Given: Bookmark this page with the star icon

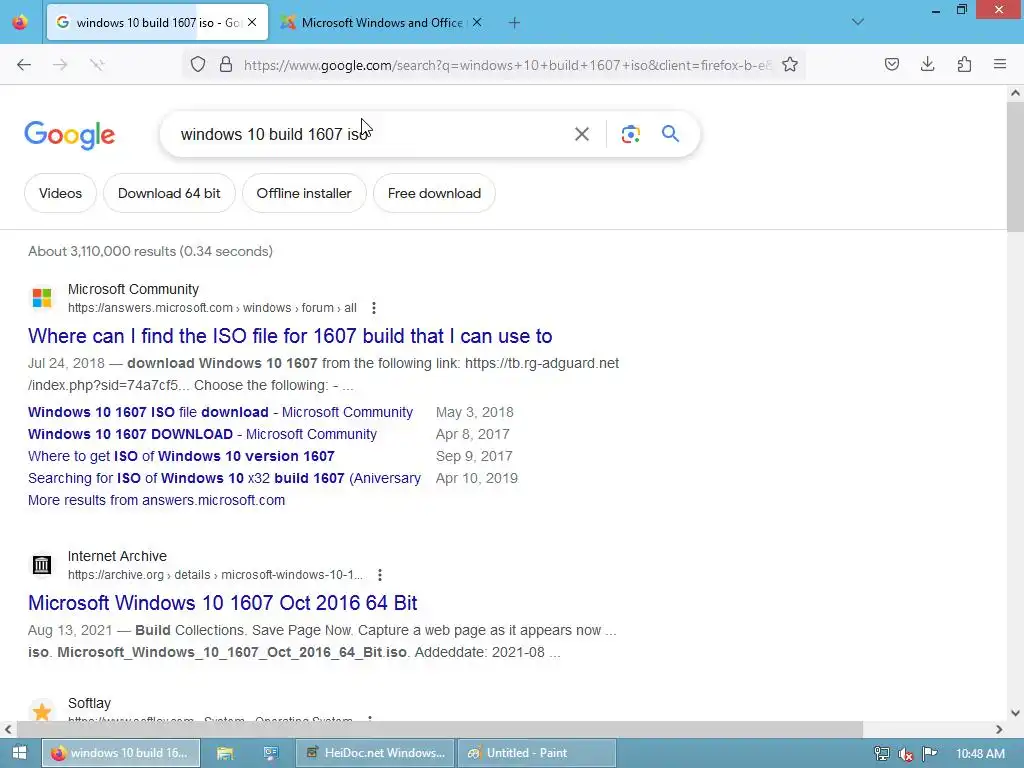Looking at the screenshot, I should point(790,64).
